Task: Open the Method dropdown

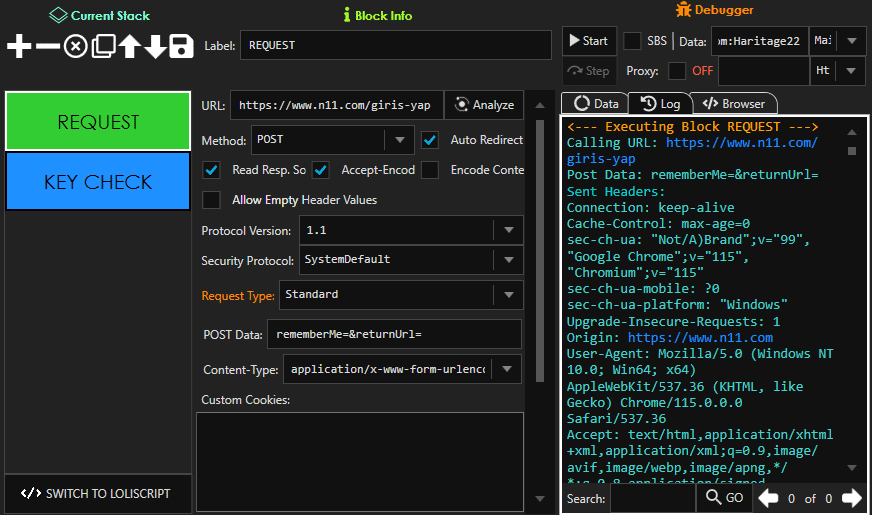Action: 400,140
